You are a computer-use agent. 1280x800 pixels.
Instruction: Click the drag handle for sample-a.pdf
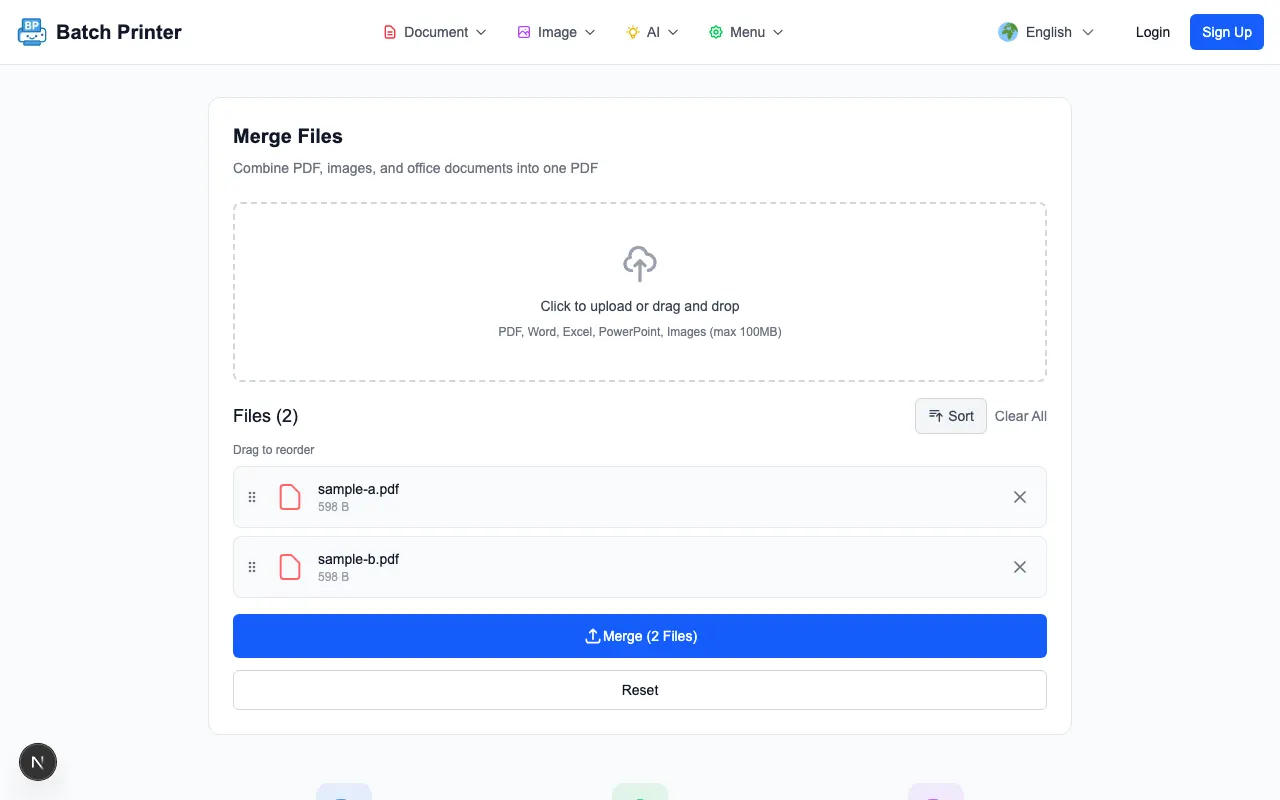click(252, 497)
